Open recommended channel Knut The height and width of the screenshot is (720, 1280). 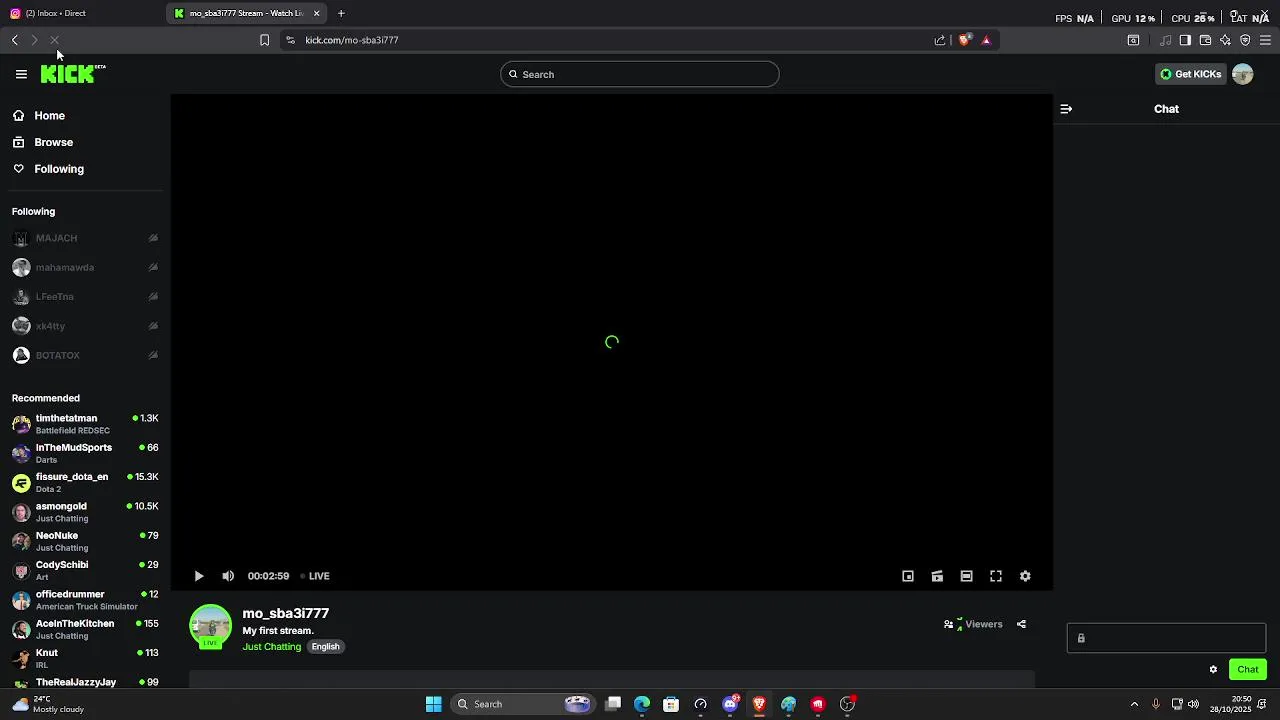click(x=85, y=658)
